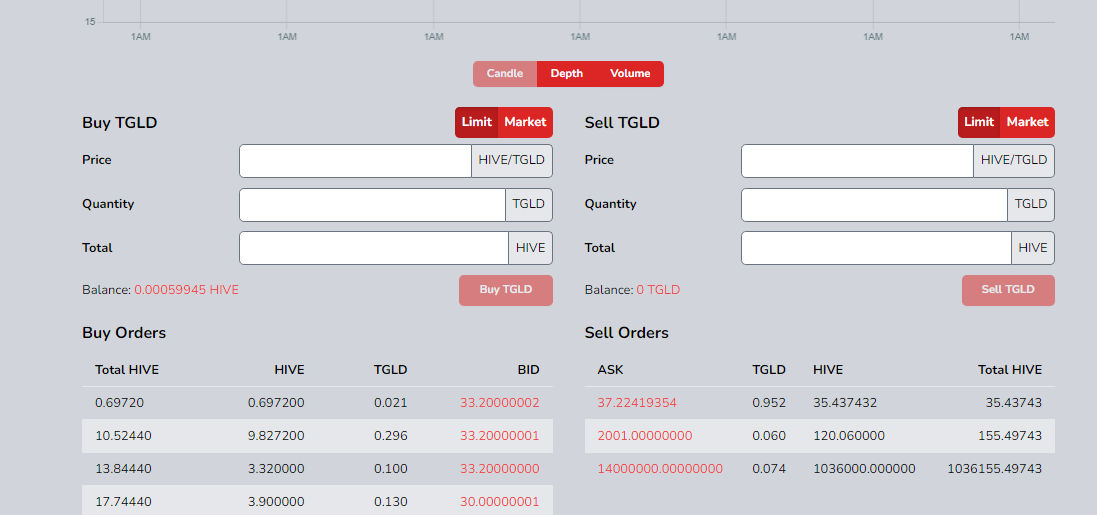
Task: Switch chart to Candle view
Action: click(x=505, y=74)
